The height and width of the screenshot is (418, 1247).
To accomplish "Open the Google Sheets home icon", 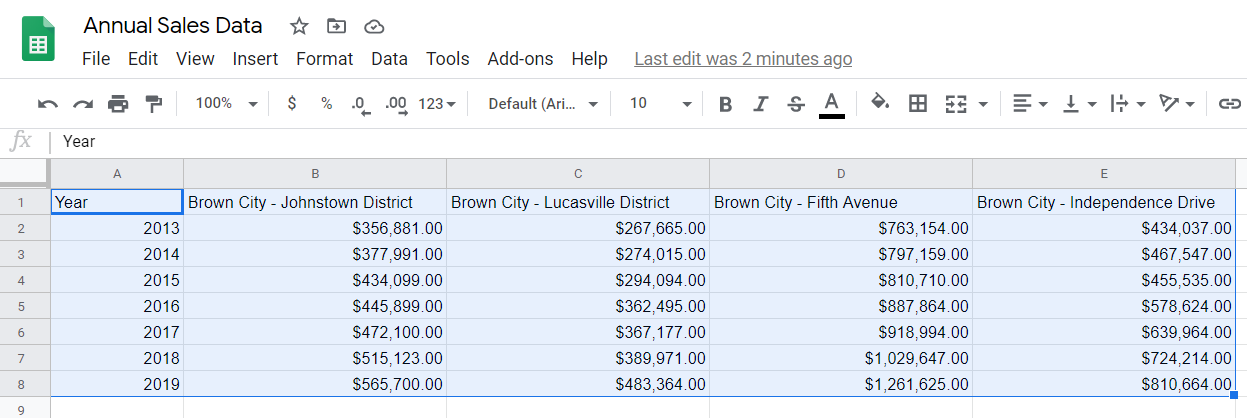I will 39,41.
